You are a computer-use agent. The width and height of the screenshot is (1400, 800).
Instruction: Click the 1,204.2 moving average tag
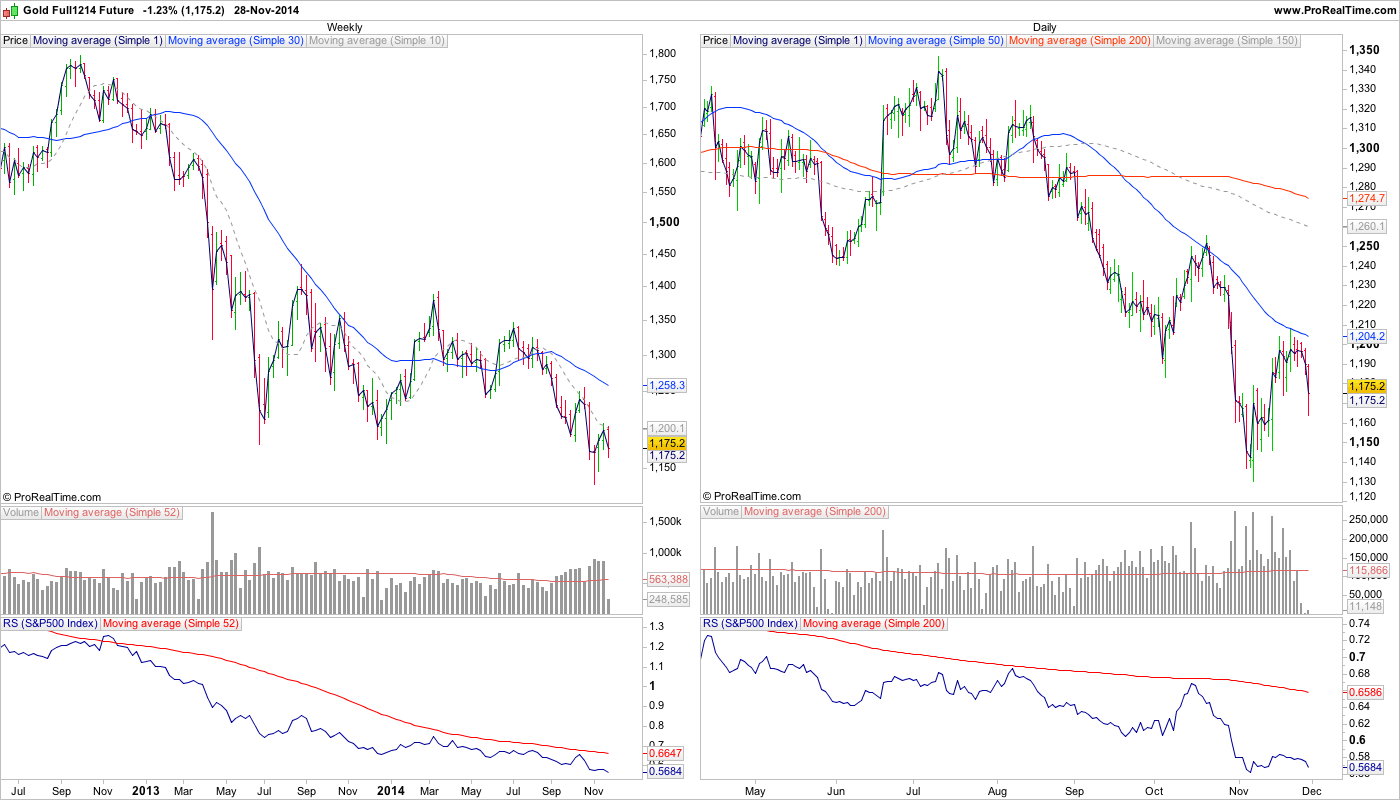click(x=1367, y=336)
